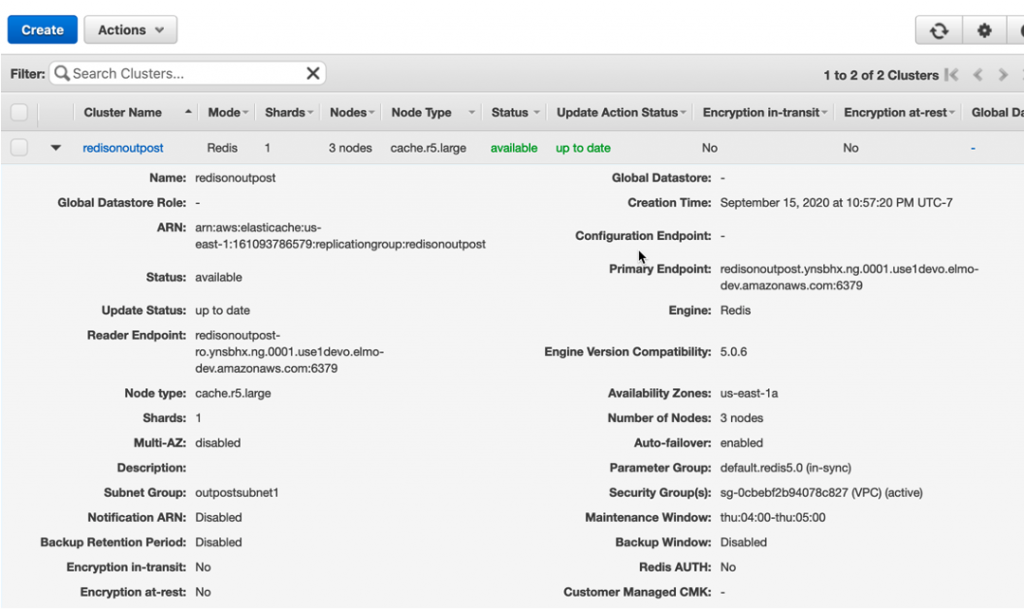Click the refresh clusters icon
The height and width of the screenshot is (609, 1024).
pos(938,31)
